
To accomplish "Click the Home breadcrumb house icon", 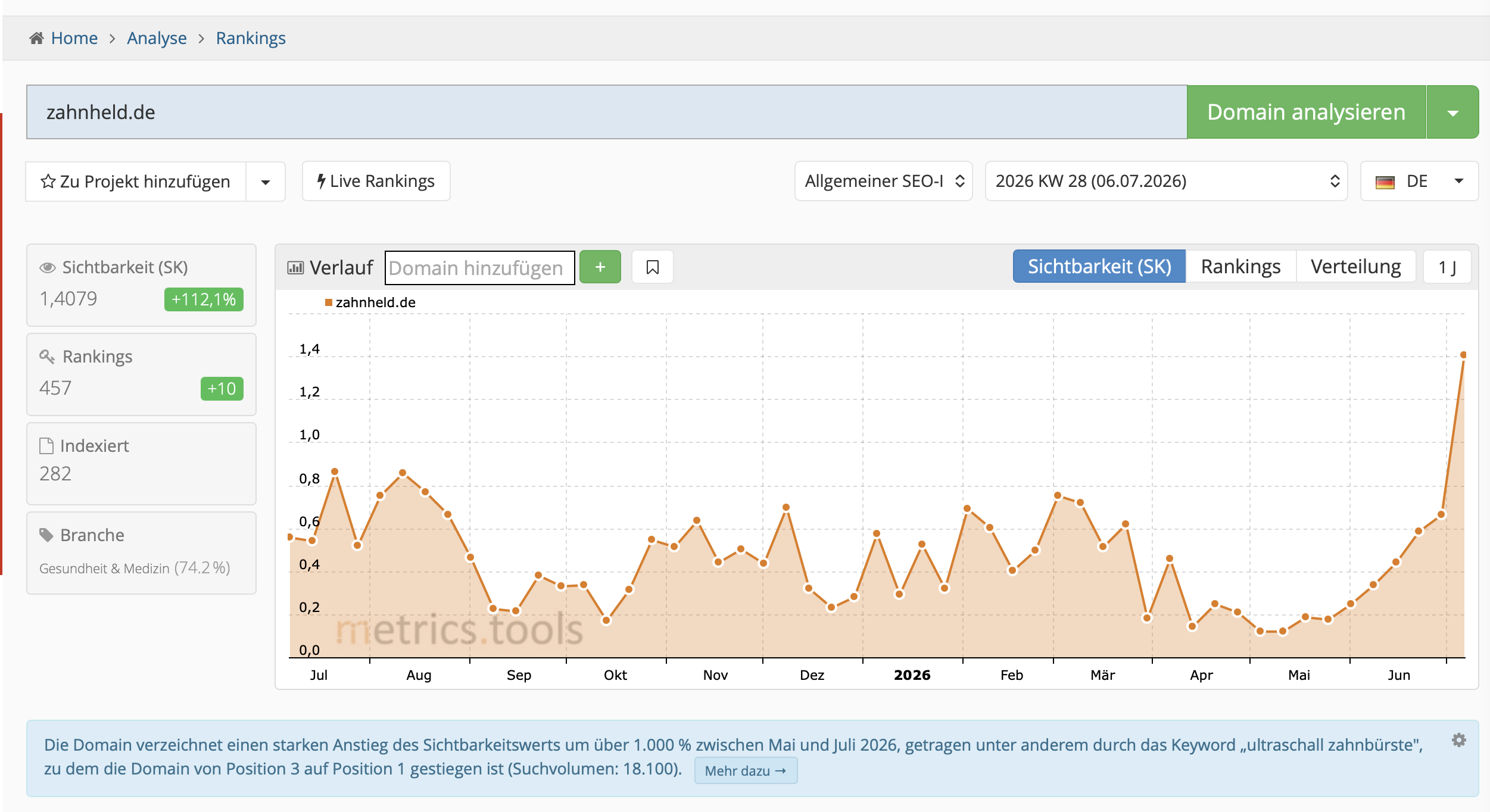I will point(36,38).
